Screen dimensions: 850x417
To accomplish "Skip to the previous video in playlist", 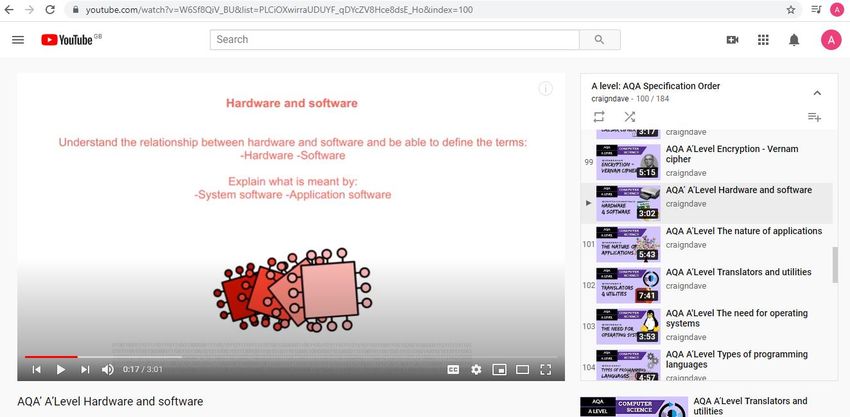I will pyautogui.click(x=36, y=369).
